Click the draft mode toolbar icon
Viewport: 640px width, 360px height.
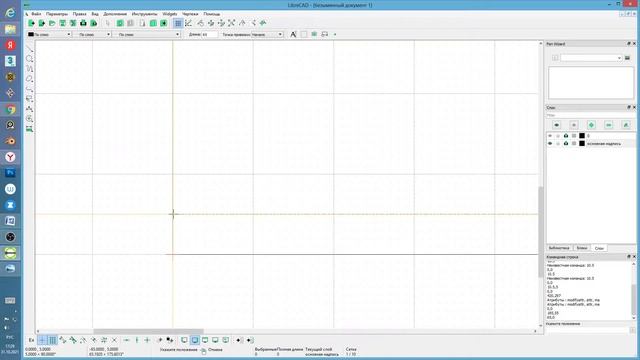(x=188, y=23)
